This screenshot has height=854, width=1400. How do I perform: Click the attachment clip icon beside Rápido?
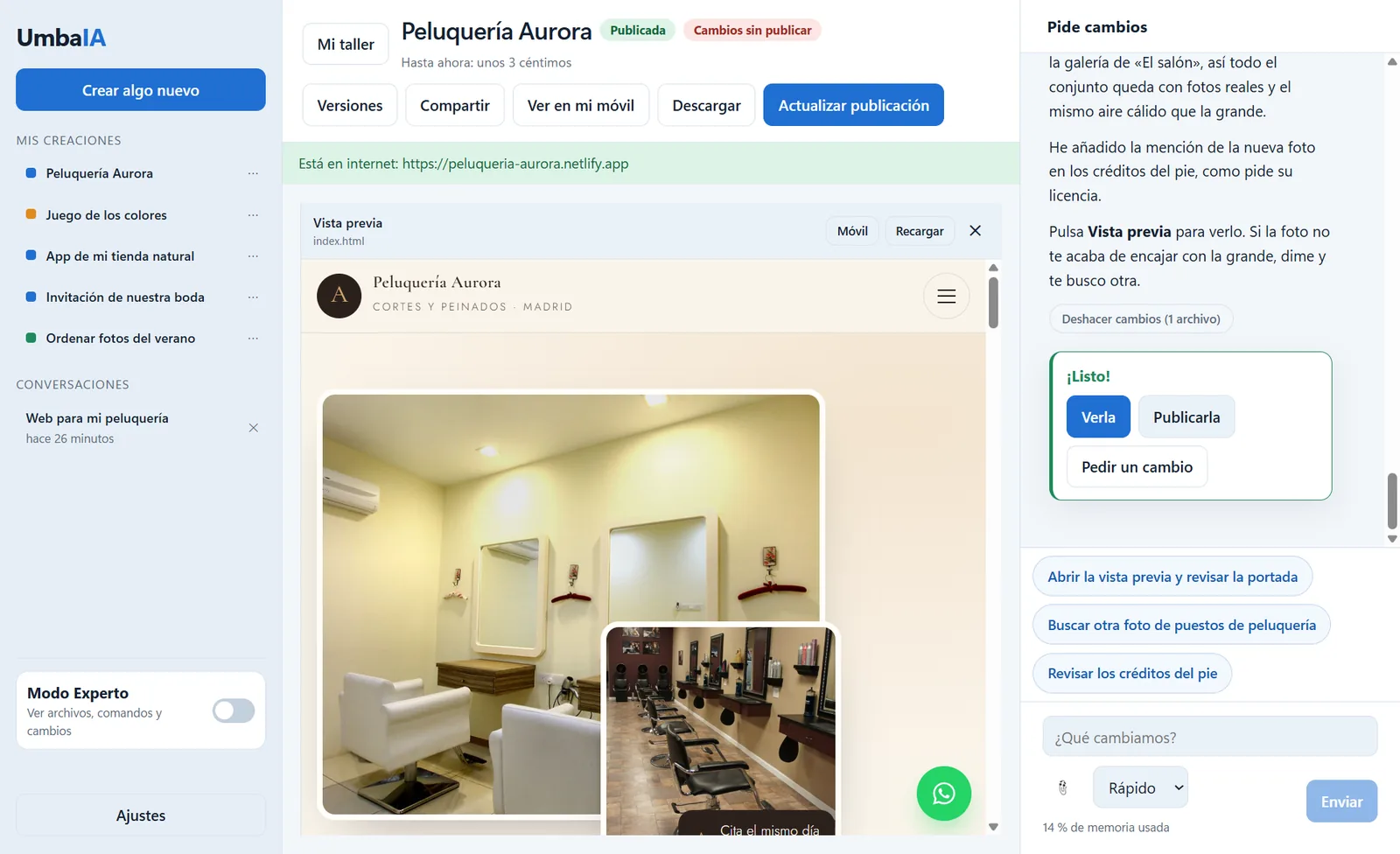pos(1062,787)
